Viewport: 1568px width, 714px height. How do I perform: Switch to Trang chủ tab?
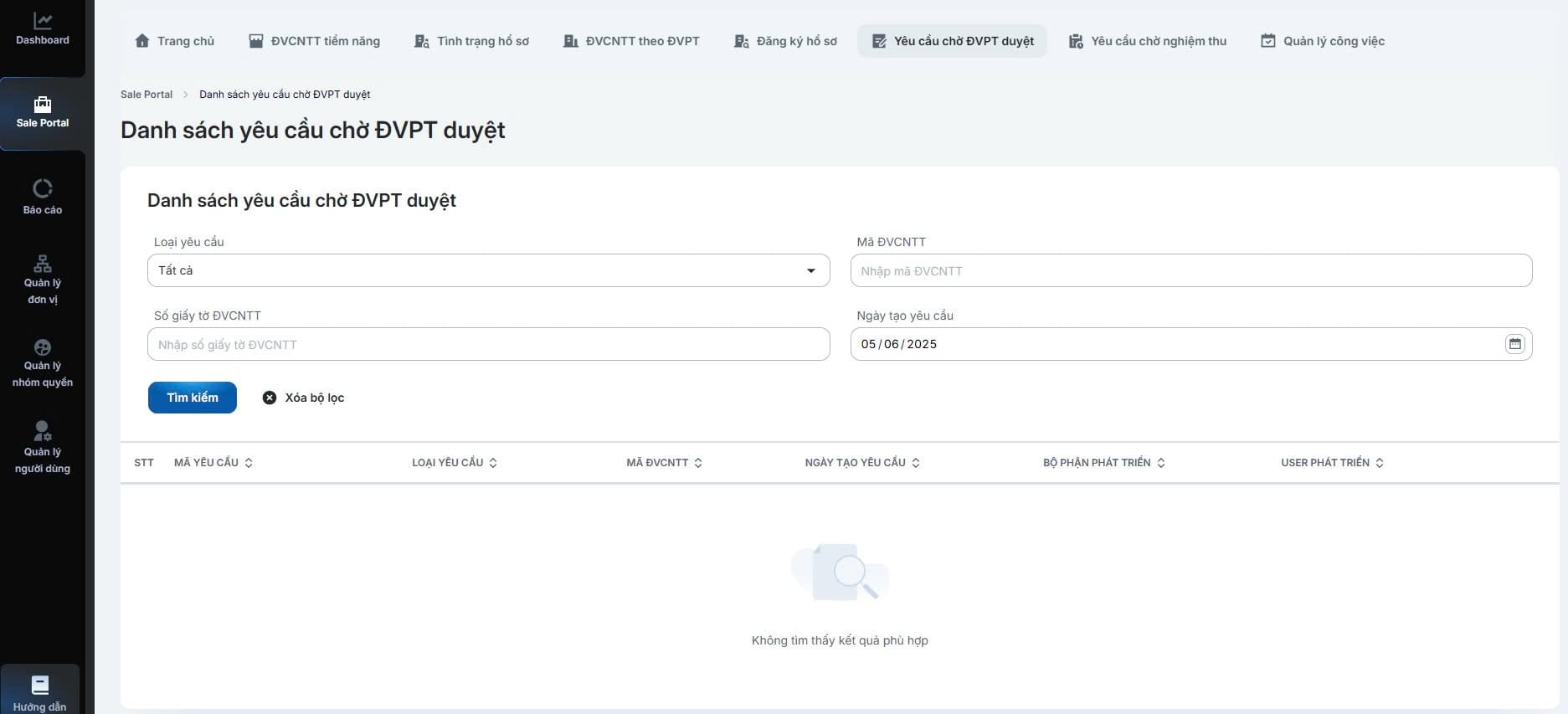click(x=174, y=41)
